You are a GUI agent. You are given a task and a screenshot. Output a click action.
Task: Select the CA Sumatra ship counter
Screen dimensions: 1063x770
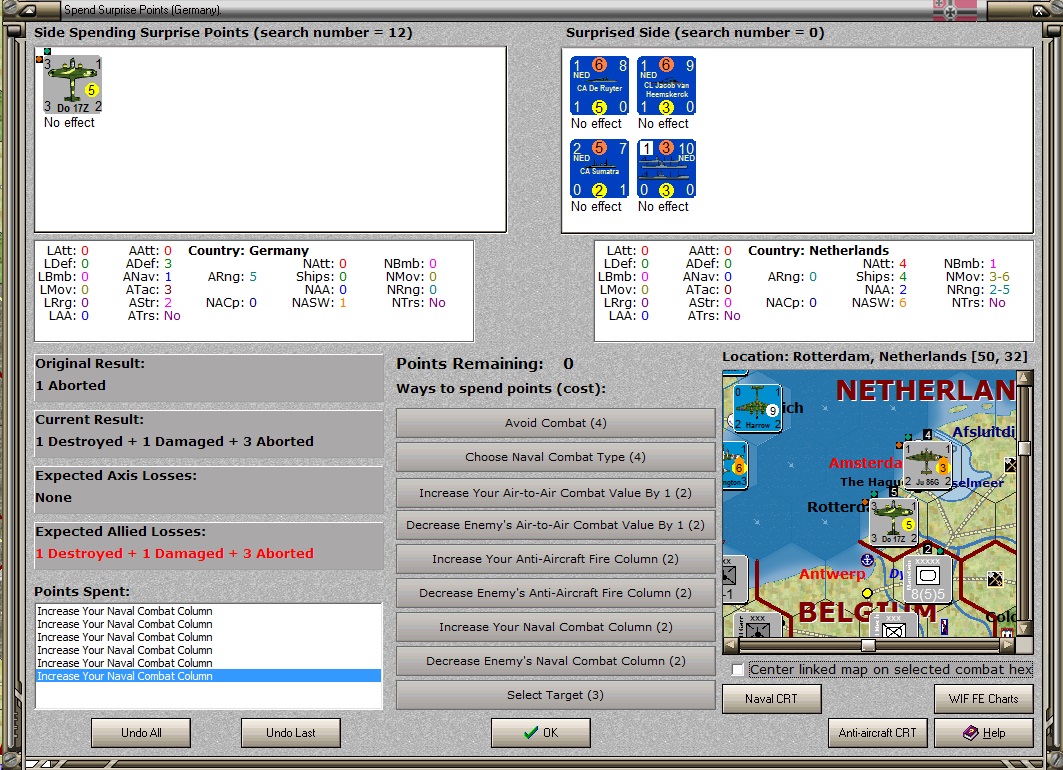coord(599,168)
